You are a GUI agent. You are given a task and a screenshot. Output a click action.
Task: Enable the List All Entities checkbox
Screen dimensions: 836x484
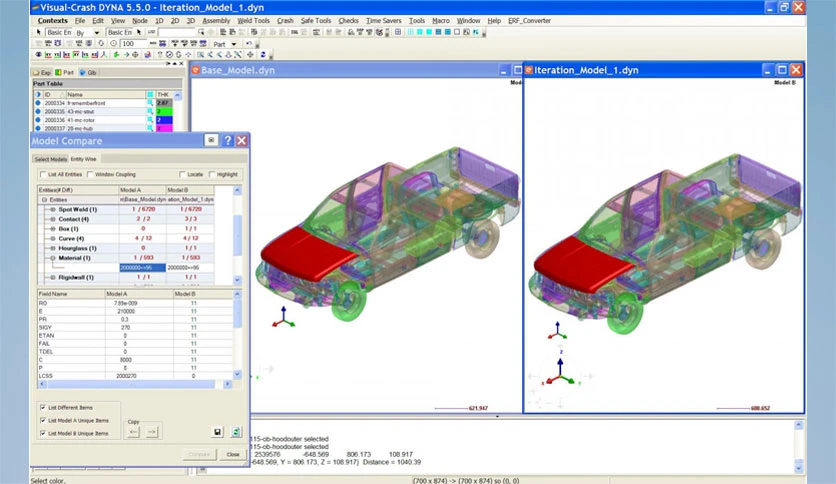[x=43, y=174]
